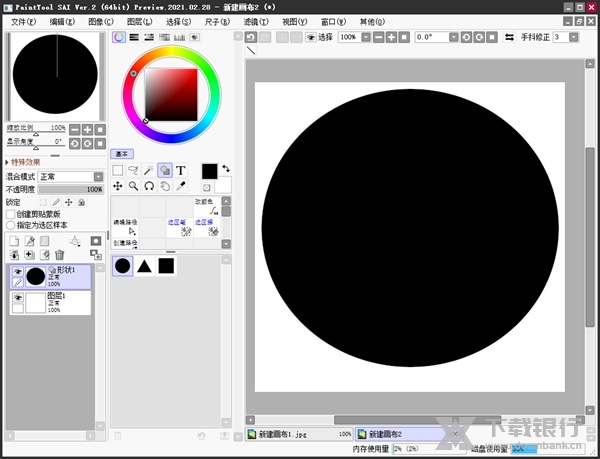600x459 pixels.
Task: Open the 混合模式 blend mode dropdown
Action: [x=70, y=176]
